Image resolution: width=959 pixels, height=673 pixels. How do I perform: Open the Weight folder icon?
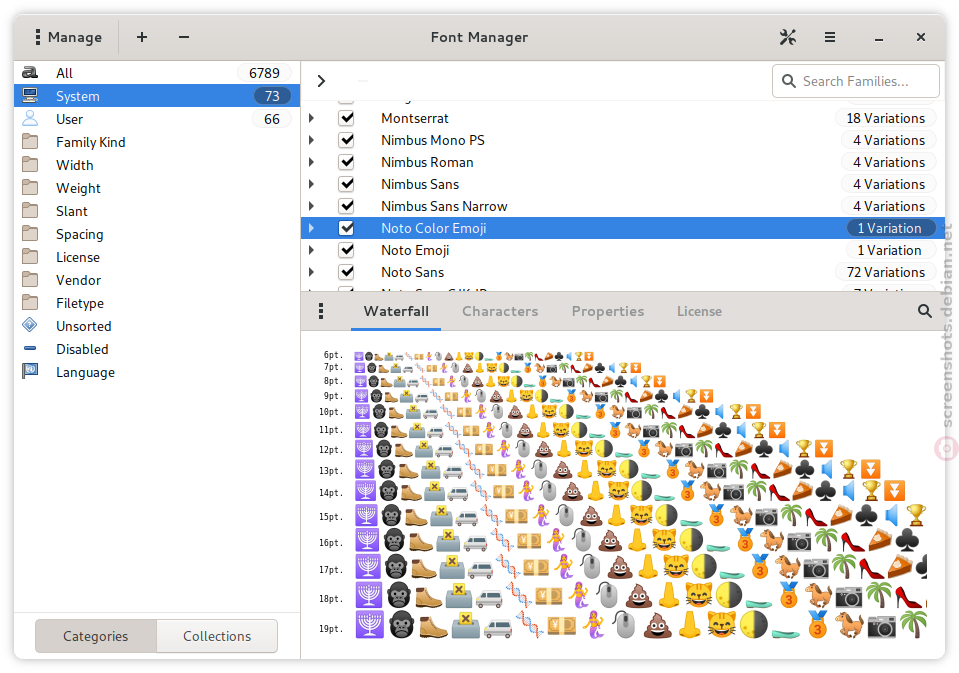pyautogui.click(x=30, y=188)
